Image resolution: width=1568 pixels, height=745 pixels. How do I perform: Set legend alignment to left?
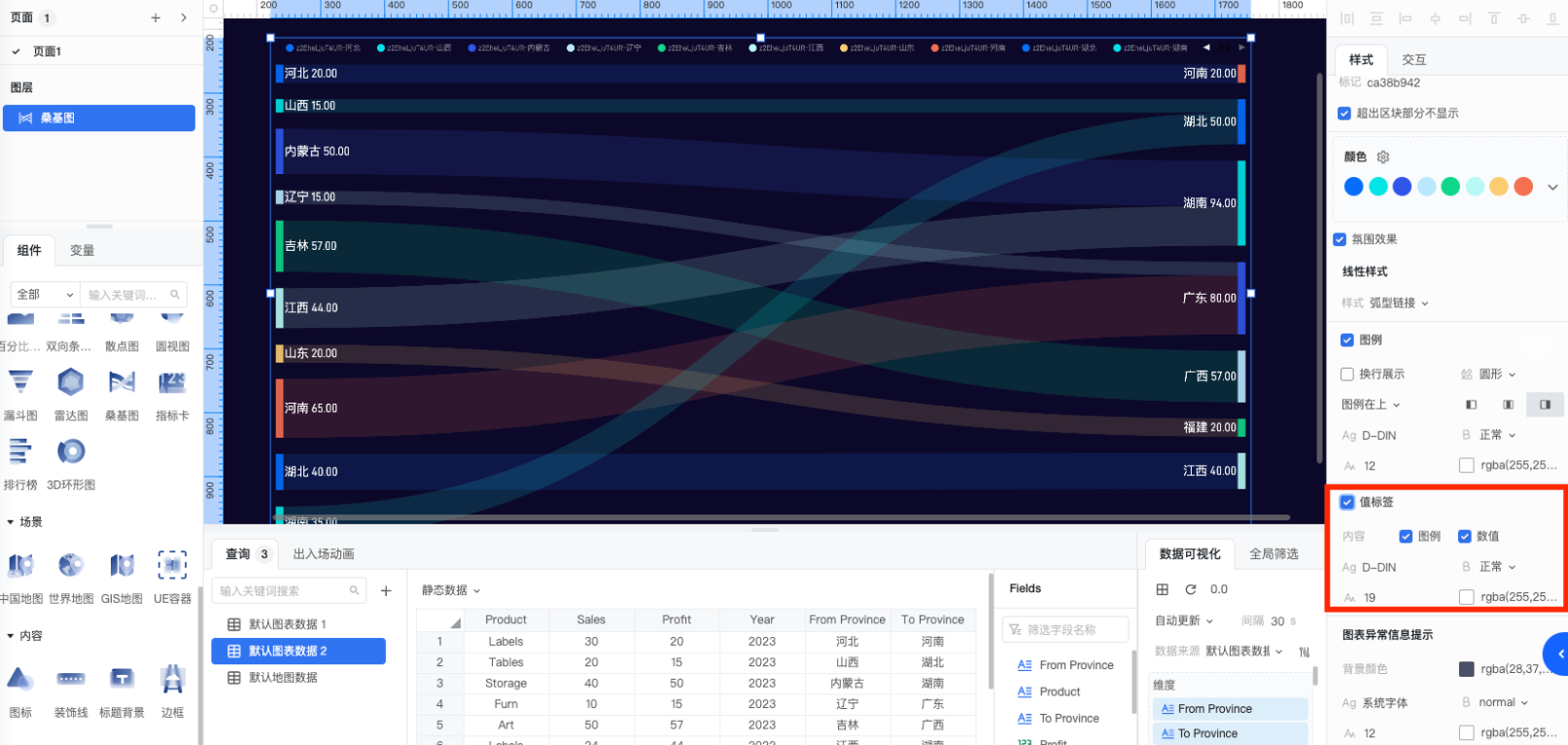coord(1471,405)
